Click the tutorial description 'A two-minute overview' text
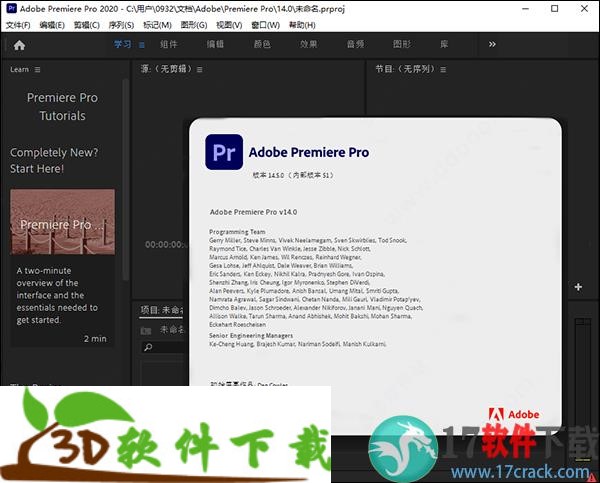 point(57,295)
